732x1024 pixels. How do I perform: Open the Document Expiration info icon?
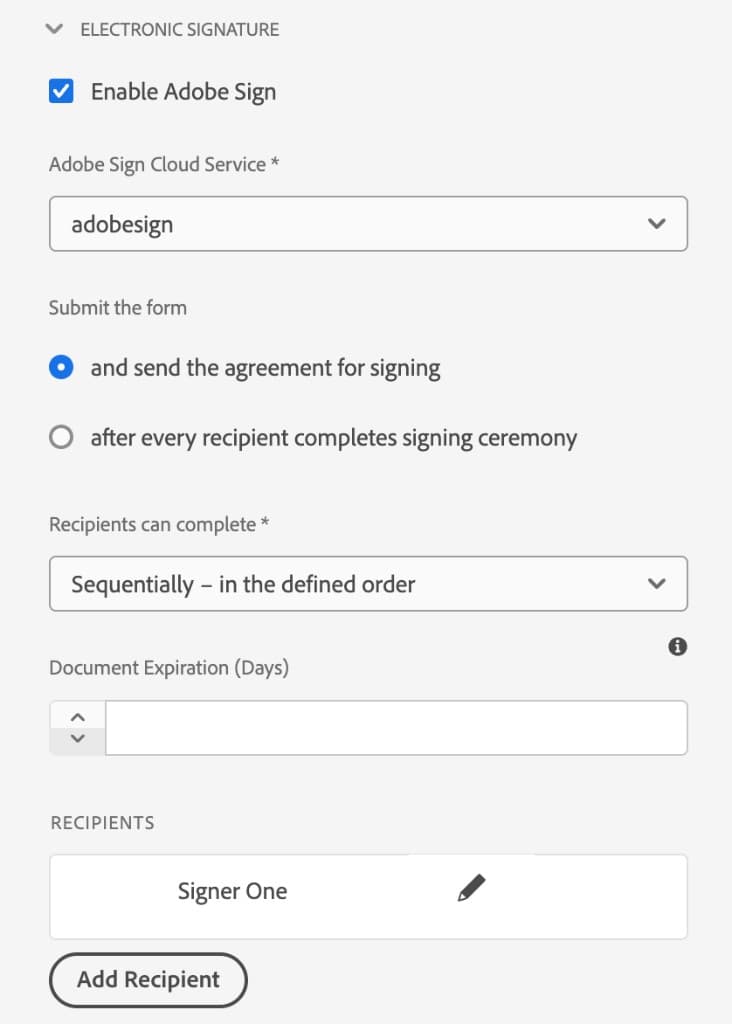[x=677, y=647]
